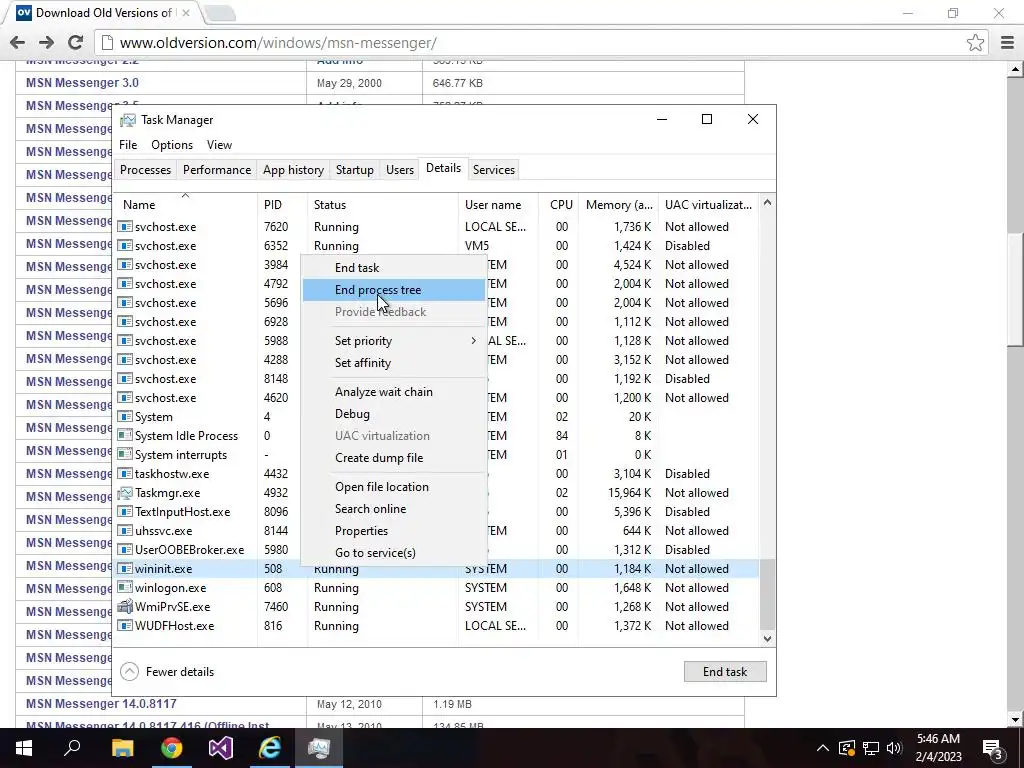Open Properties from the context menu
Image resolution: width=1024 pixels, height=768 pixels.
[394, 531]
